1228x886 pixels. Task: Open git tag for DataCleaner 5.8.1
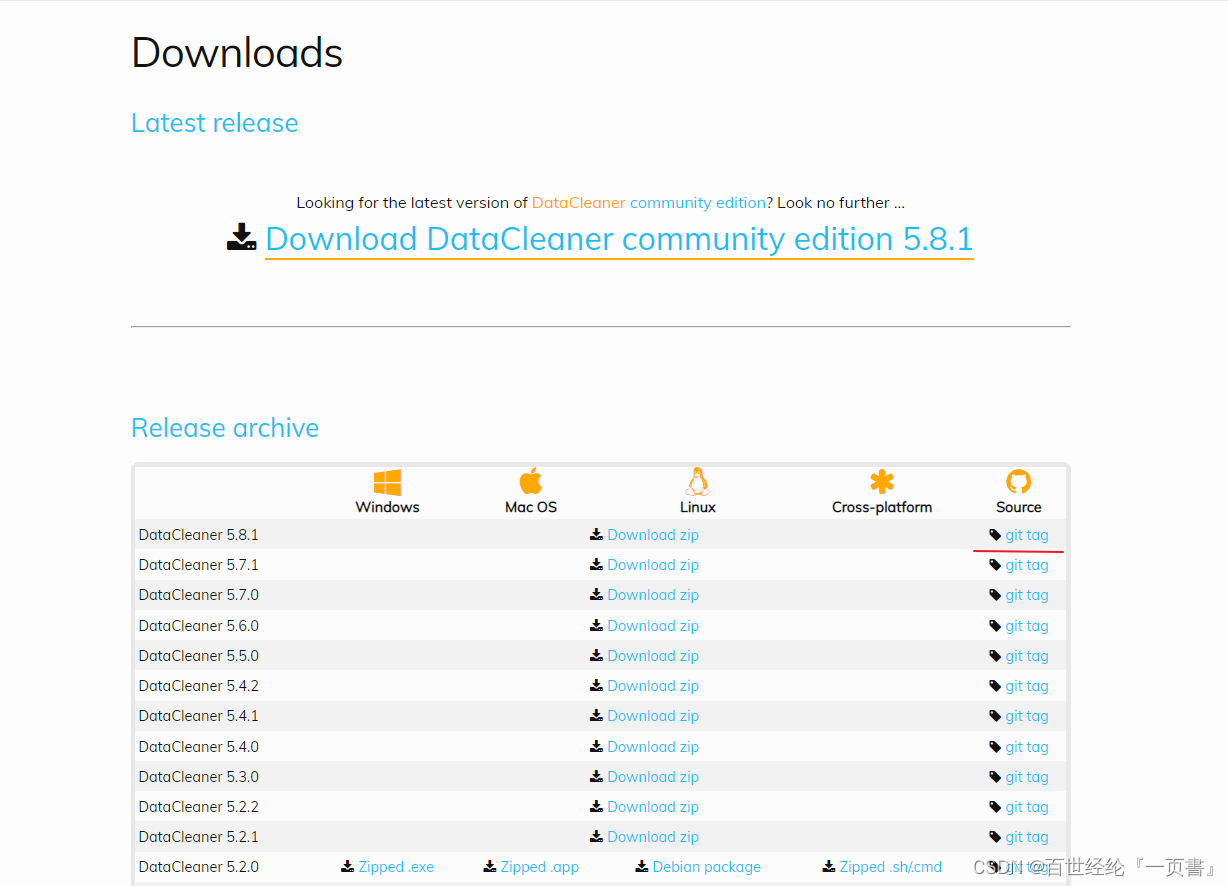tap(1027, 535)
